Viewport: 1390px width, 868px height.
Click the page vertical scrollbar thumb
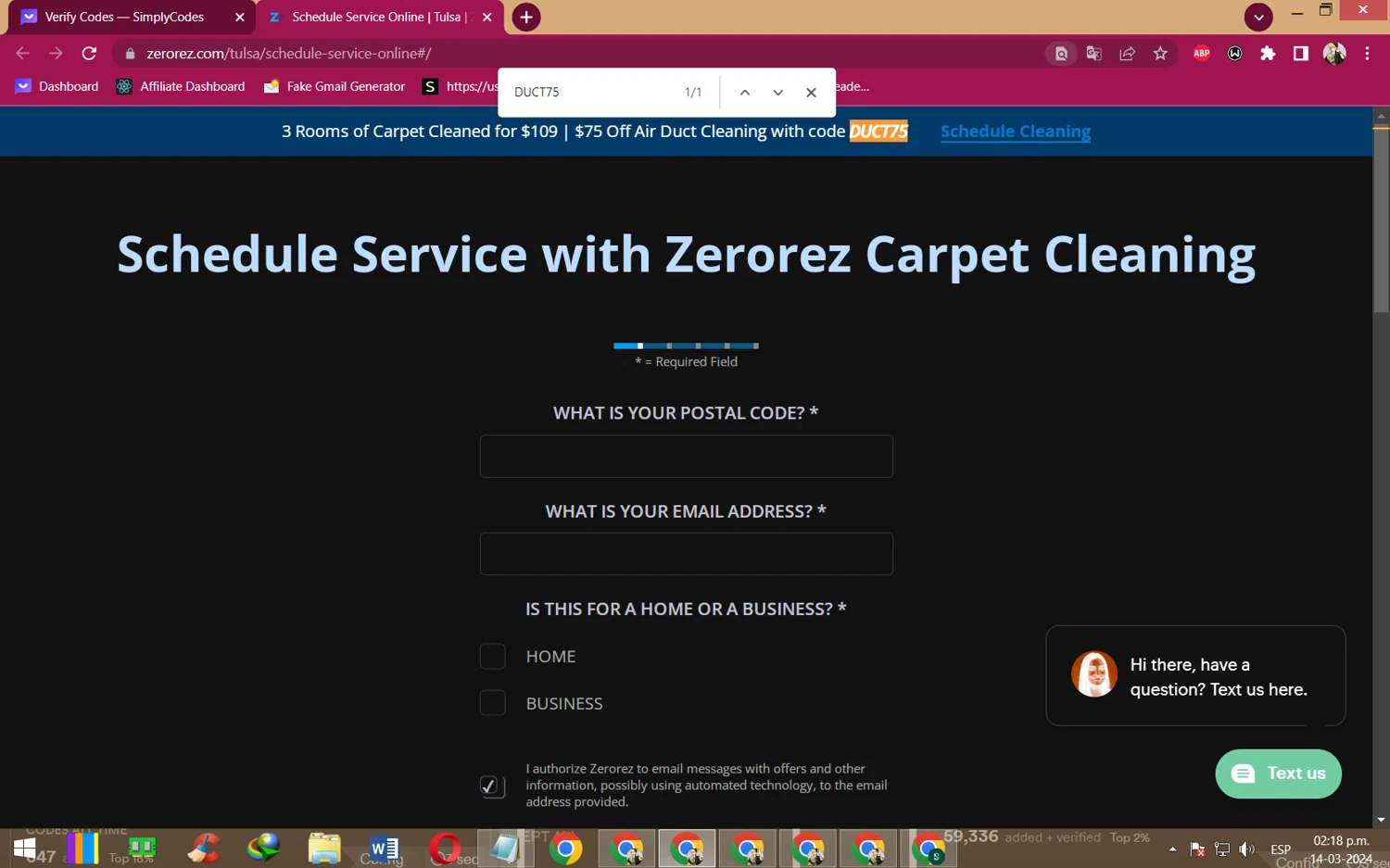tap(1381, 220)
